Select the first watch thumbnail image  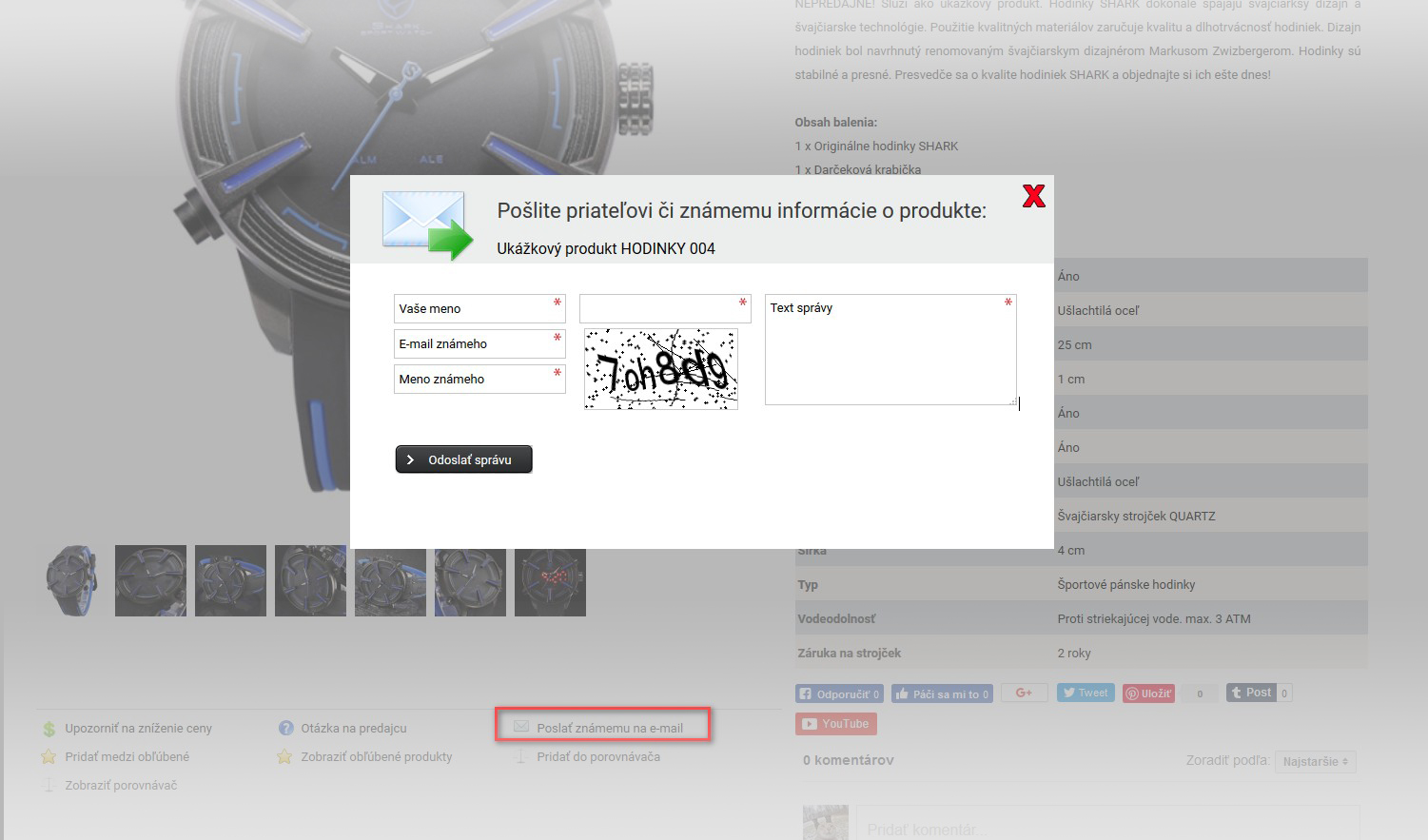(x=71, y=580)
